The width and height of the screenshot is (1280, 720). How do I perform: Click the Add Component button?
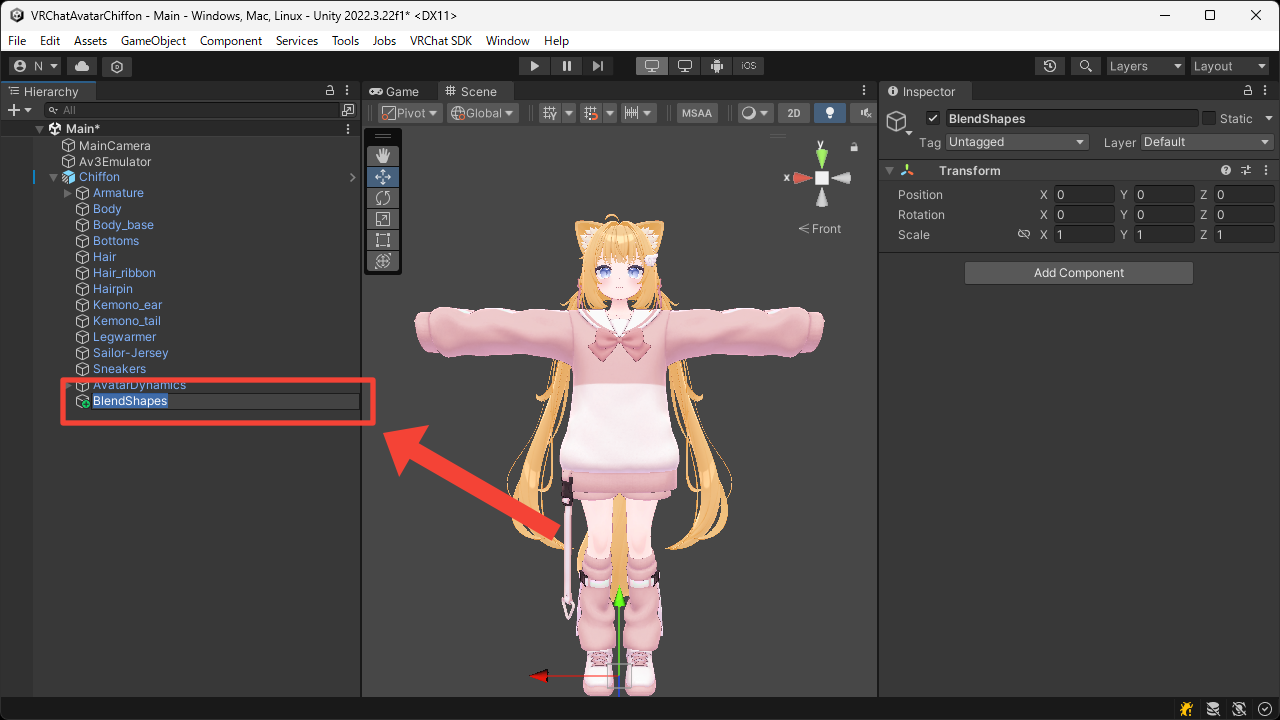pyautogui.click(x=1078, y=273)
